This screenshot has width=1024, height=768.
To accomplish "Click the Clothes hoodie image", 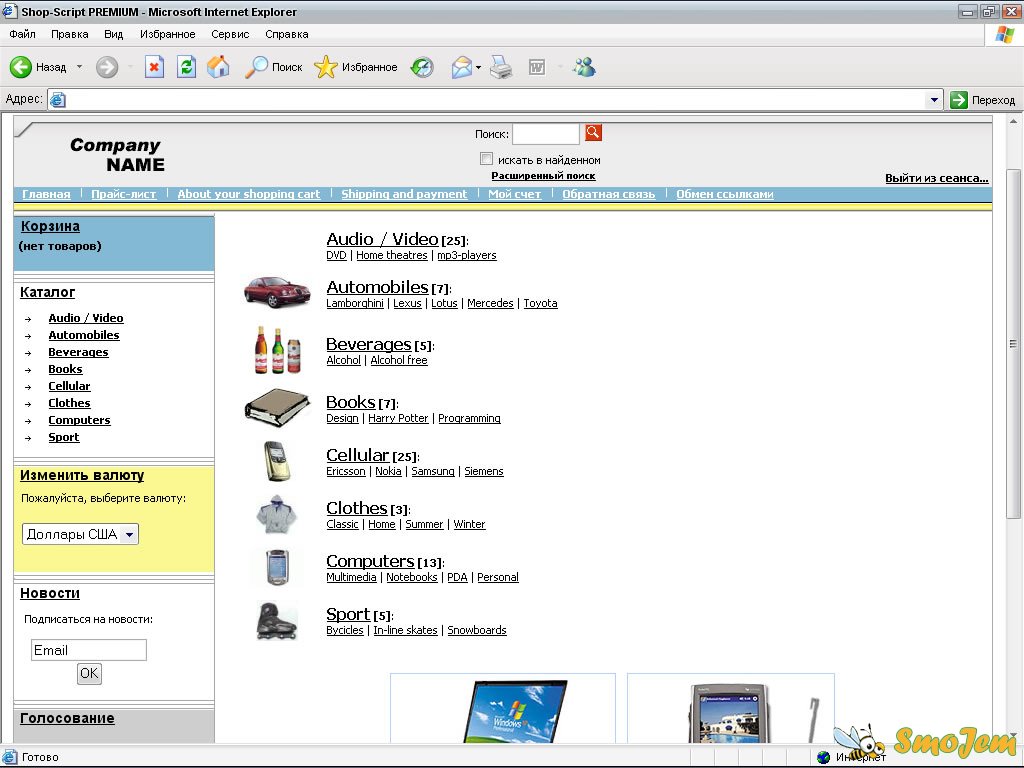I will click(277, 514).
